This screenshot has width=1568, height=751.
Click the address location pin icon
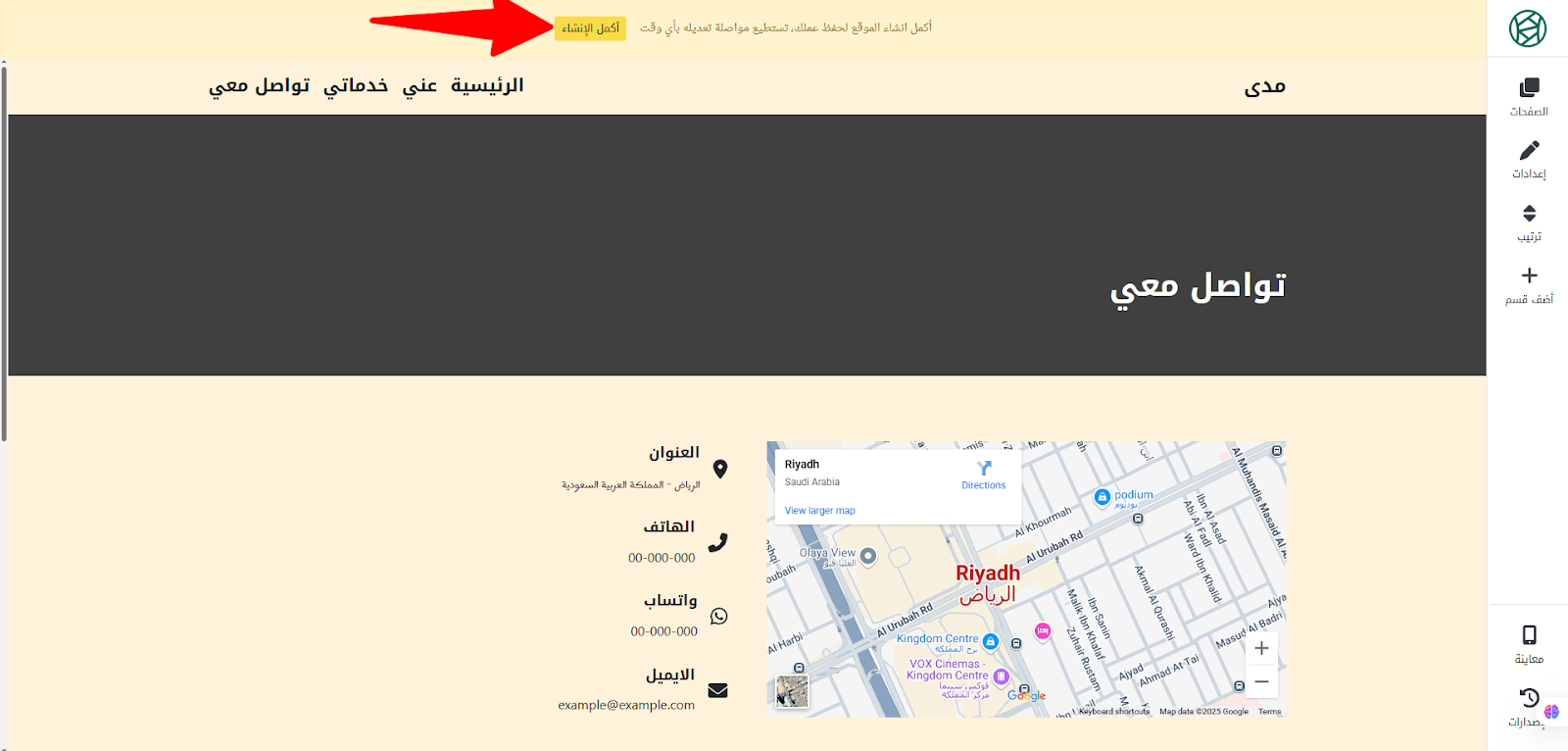click(x=720, y=469)
